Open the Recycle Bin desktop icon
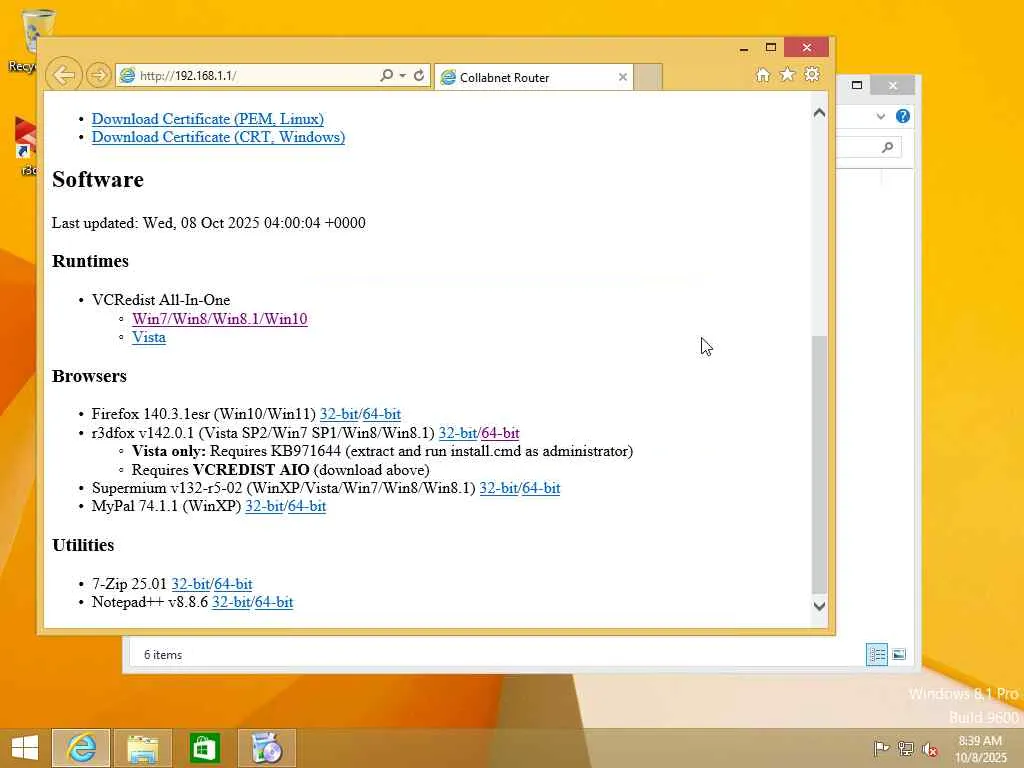 point(37,41)
